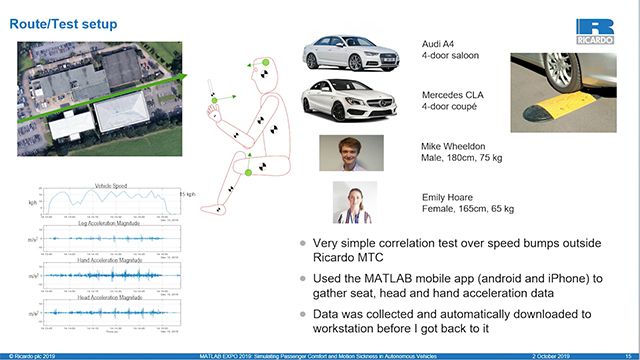Click the Audi A4 4-door saloon label
Screen dimensions: 640x360
[450, 49]
